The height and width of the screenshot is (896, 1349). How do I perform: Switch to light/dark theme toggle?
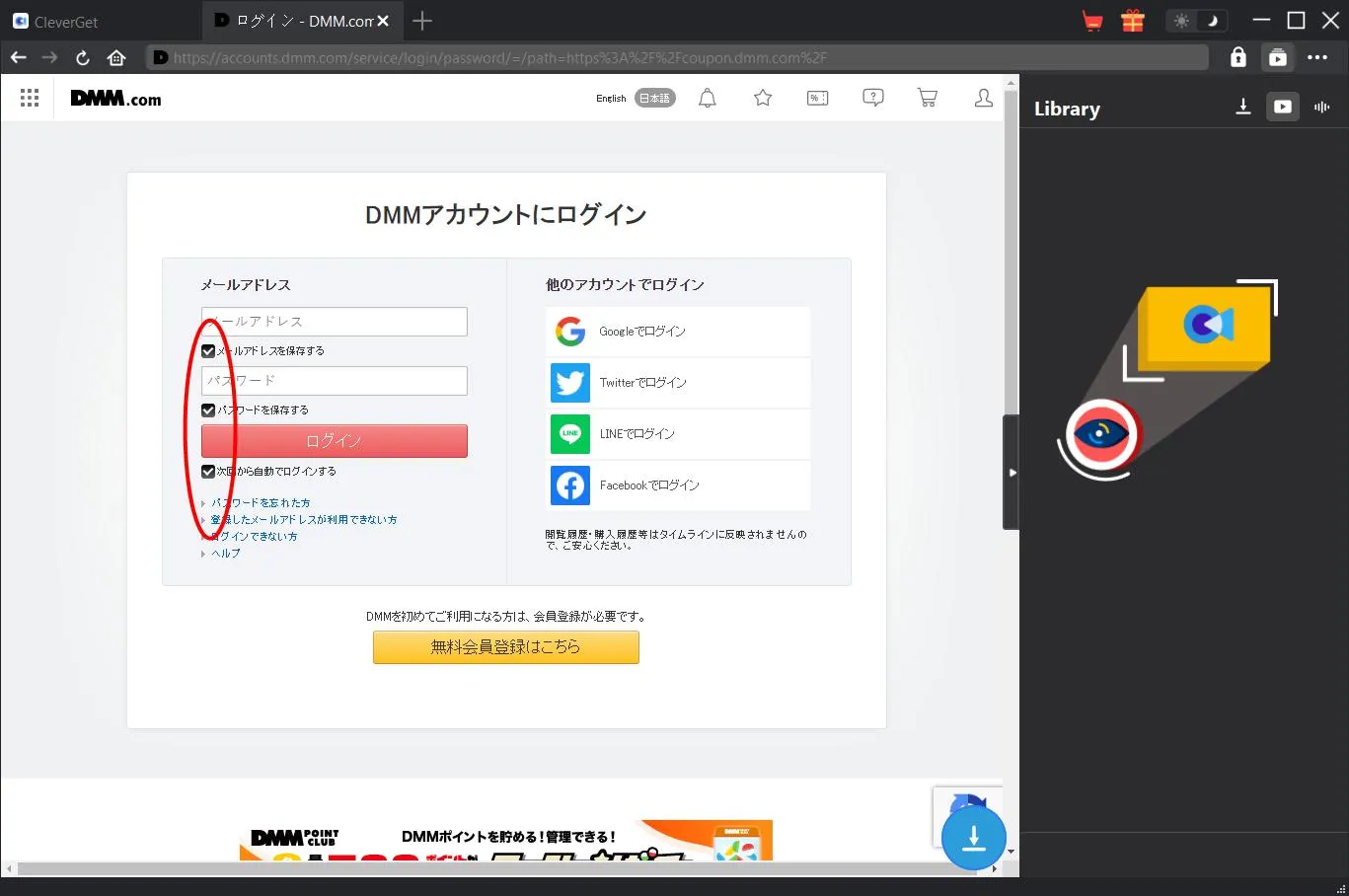pyautogui.click(x=1196, y=21)
